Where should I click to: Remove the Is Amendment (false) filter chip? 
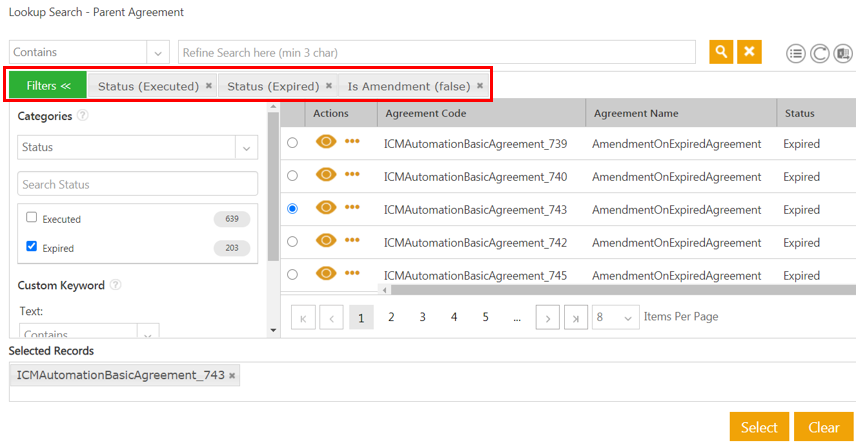(x=480, y=86)
